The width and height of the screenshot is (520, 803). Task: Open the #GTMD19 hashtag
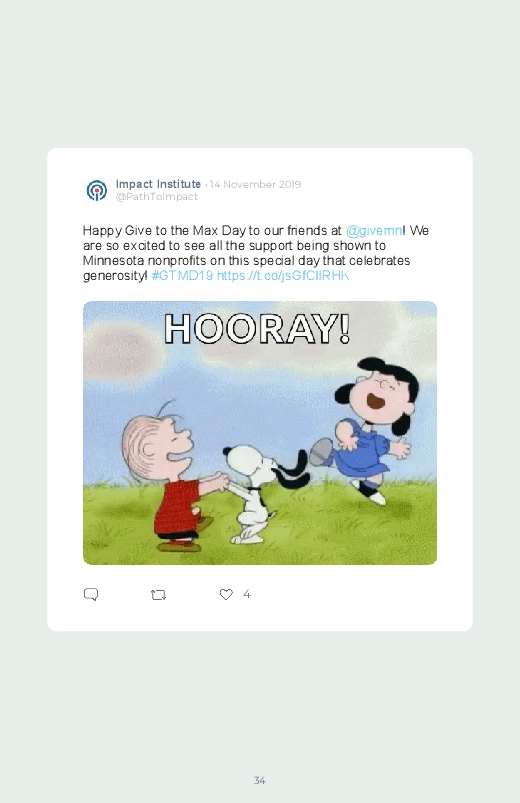pos(182,276)
